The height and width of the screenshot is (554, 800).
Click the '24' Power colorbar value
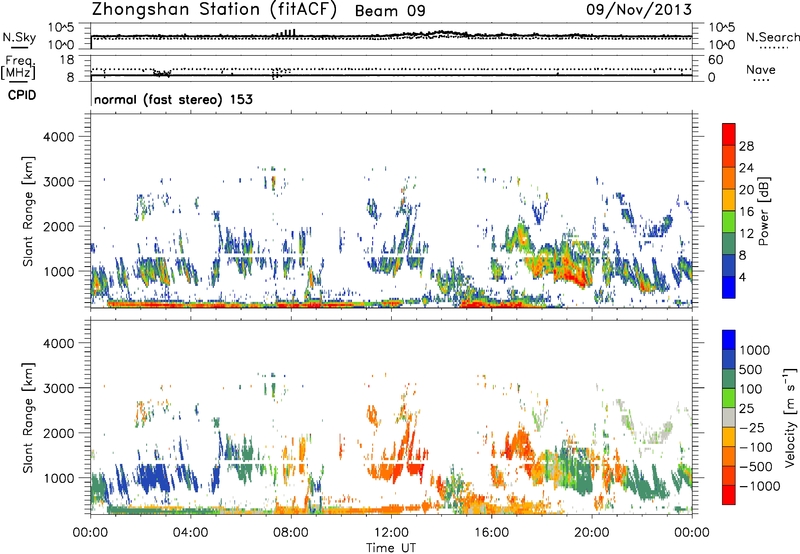pyautogui.click(x=746, y=168)
